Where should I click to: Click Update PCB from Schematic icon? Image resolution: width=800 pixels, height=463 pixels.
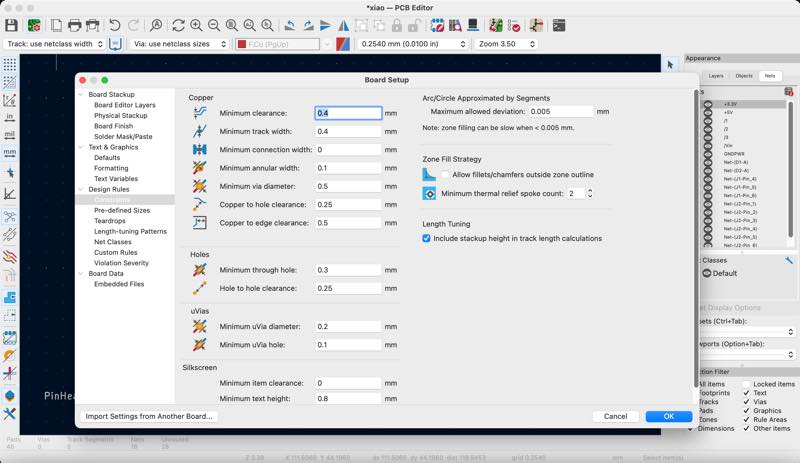point(495,25)
